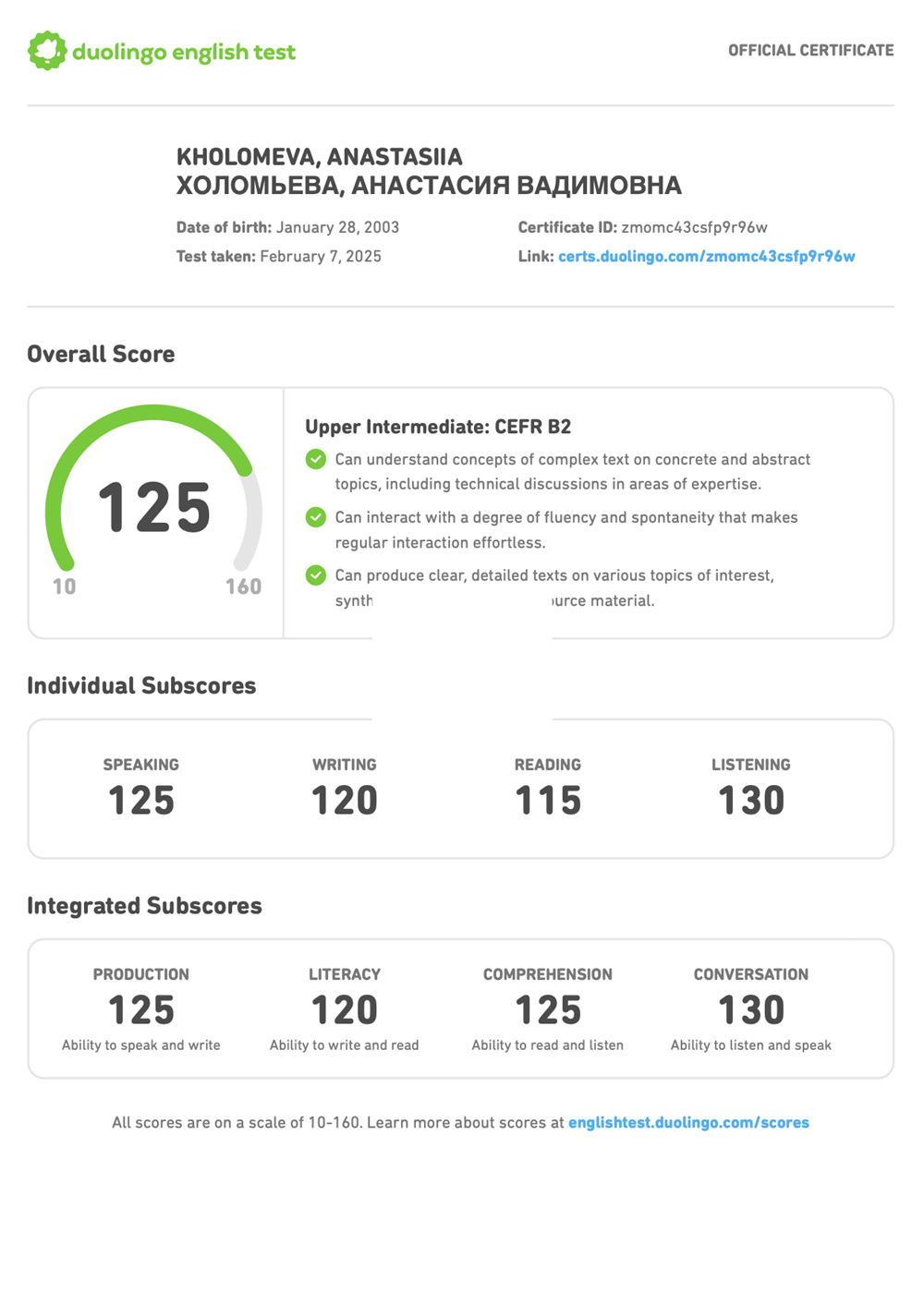Click the test taken date February 7, 2025
The width and height of the screenshot is (924, 1316).
321,257
